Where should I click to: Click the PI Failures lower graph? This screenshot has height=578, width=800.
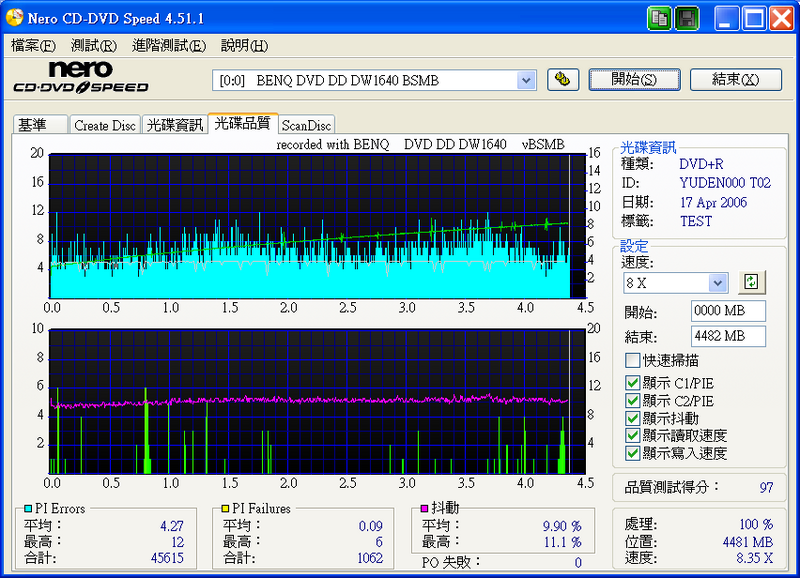(x=317, y=401)
